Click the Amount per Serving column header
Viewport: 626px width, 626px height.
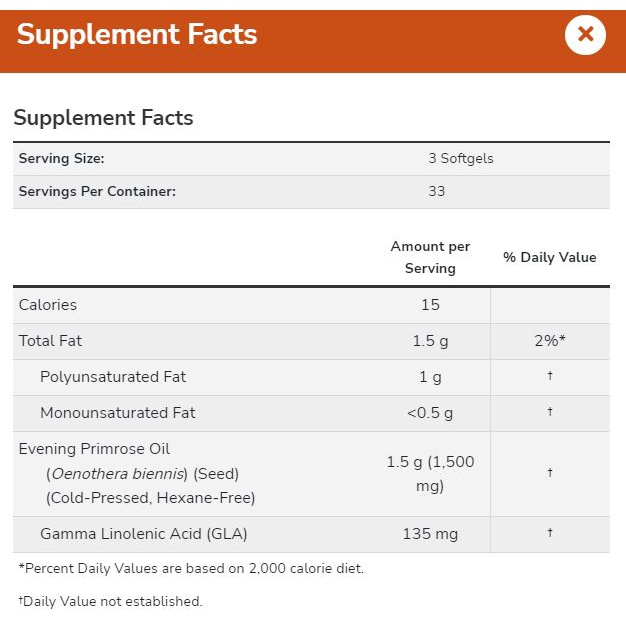(x=430, y=257)
